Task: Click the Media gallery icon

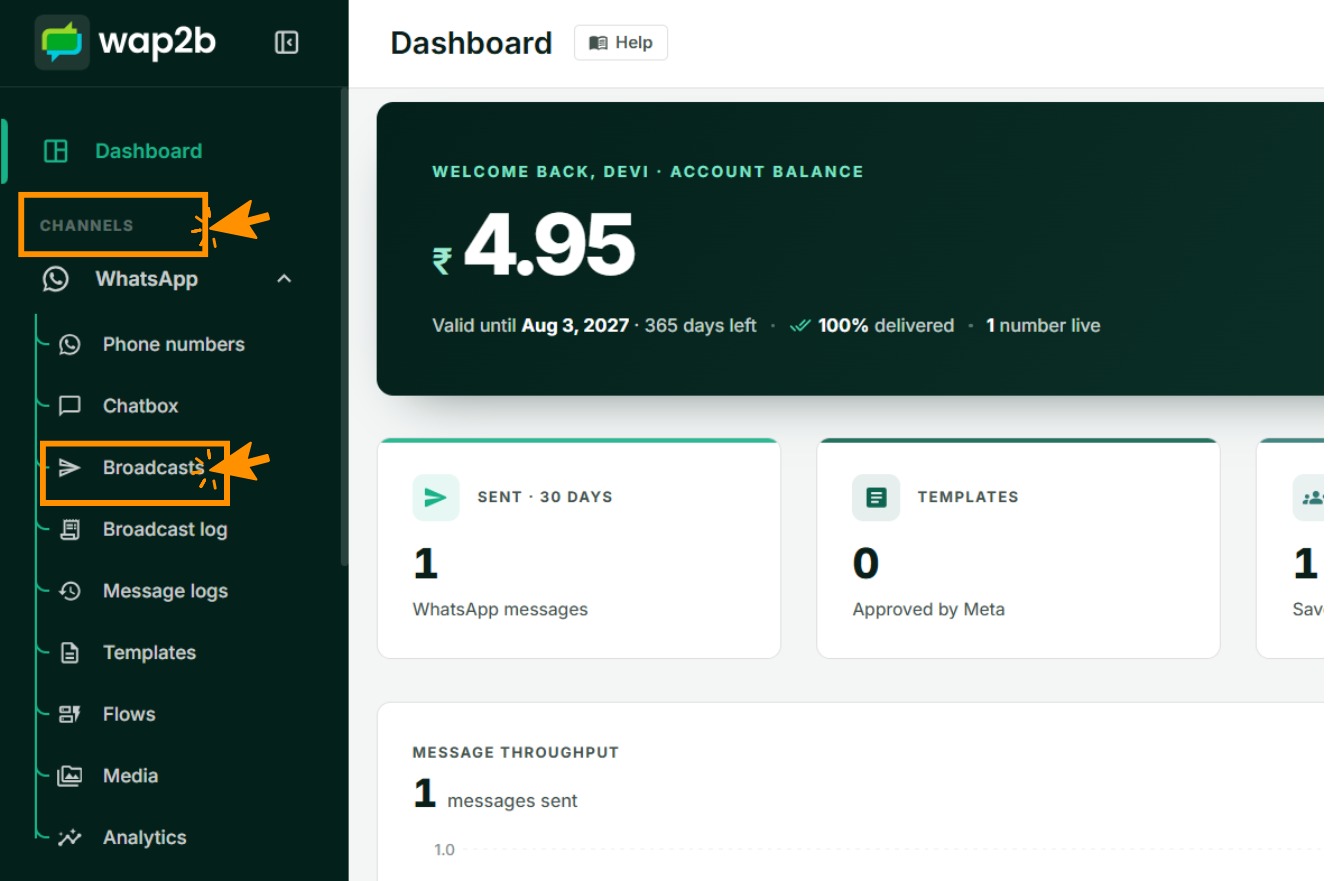Action: pos(69,776)
